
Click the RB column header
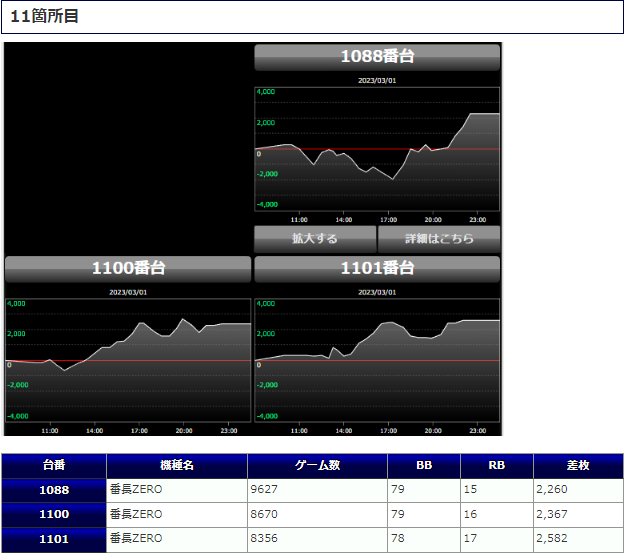[497, 466]
